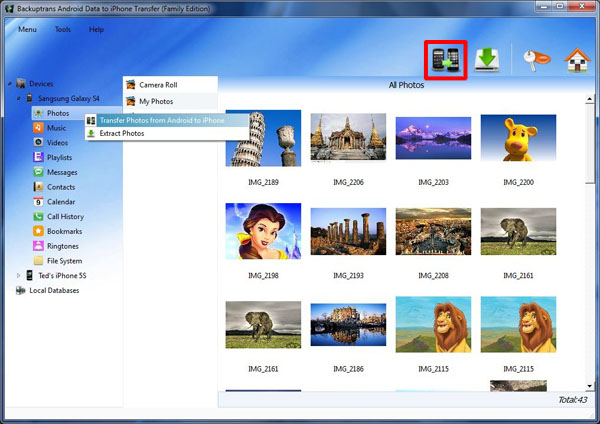Select the Messages tree item label
This screenshot has width=600, height=424.
[62, 172]
